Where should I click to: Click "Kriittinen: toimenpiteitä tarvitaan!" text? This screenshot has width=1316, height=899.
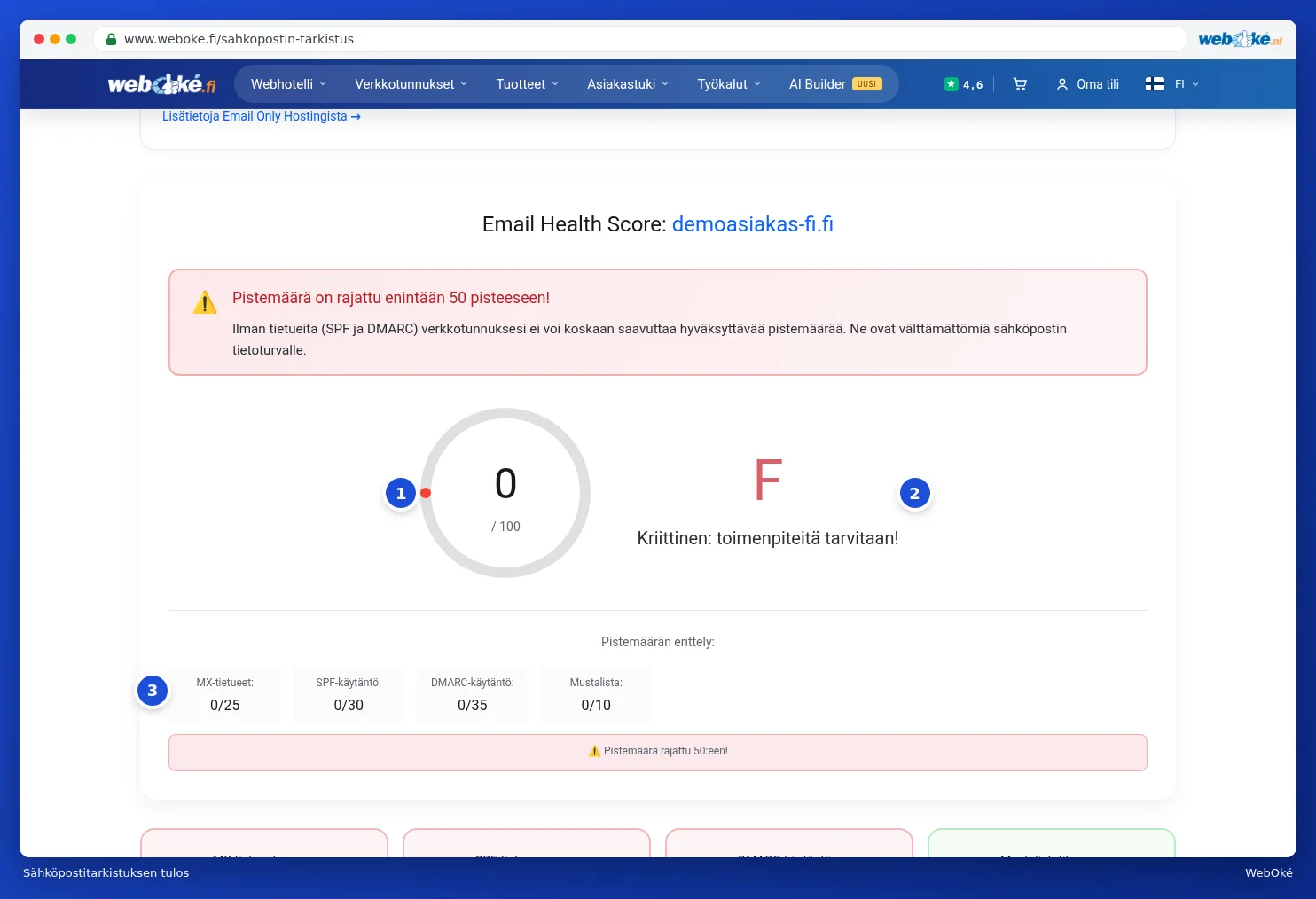[x=768, y=538]
